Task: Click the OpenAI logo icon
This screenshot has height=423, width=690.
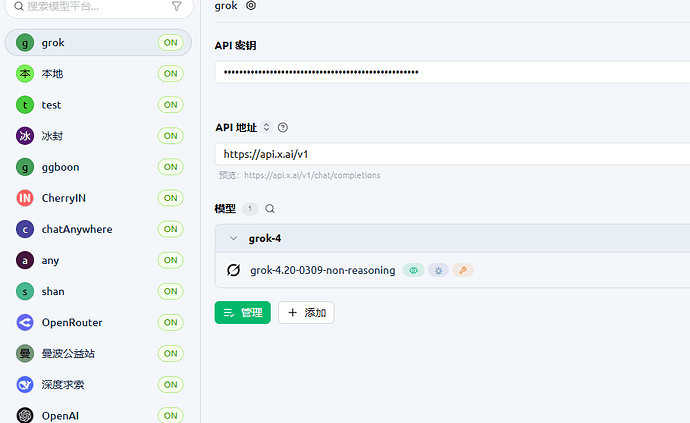Action: pos(25,415)
